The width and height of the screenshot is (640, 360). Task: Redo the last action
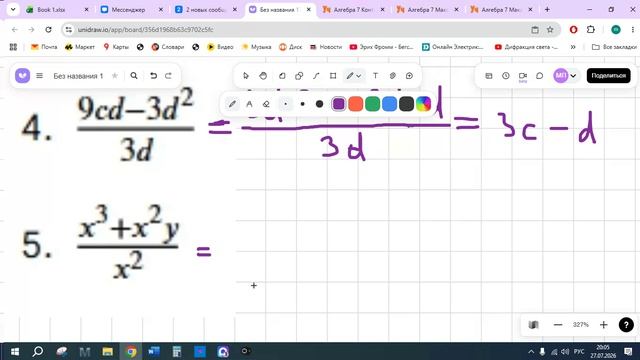tap(168, 76)
